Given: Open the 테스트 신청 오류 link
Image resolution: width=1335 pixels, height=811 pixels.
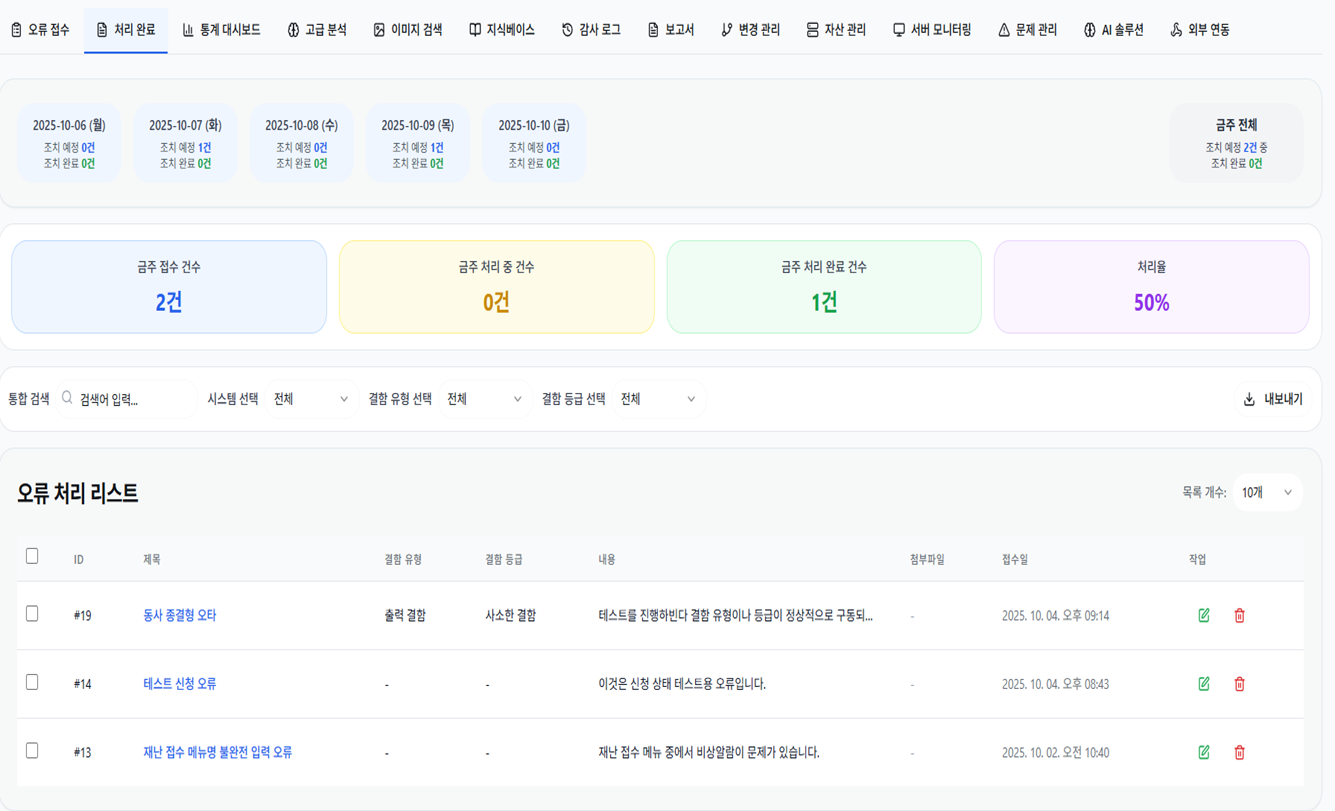Looking at the screenshot, I should tap(180, 684).
